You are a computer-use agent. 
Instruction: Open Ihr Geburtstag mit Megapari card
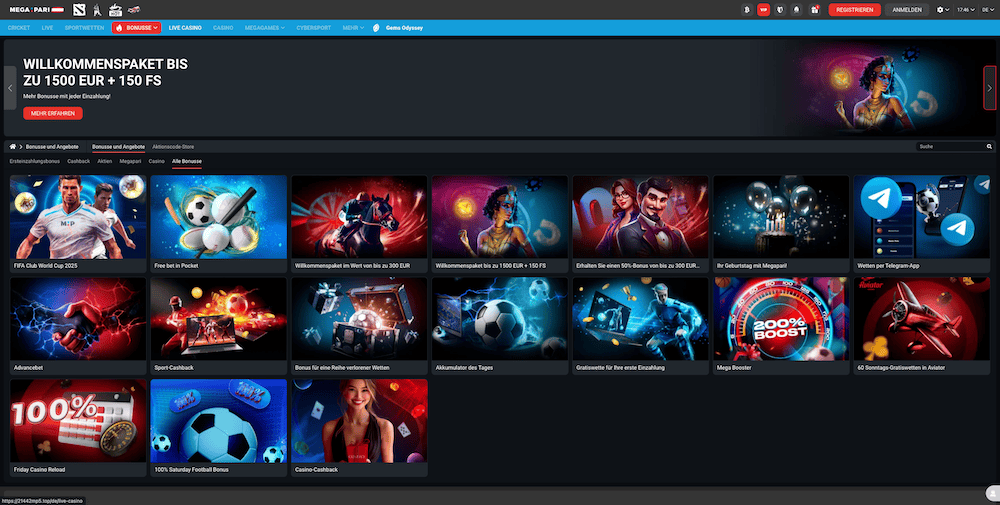coord(781,224)
